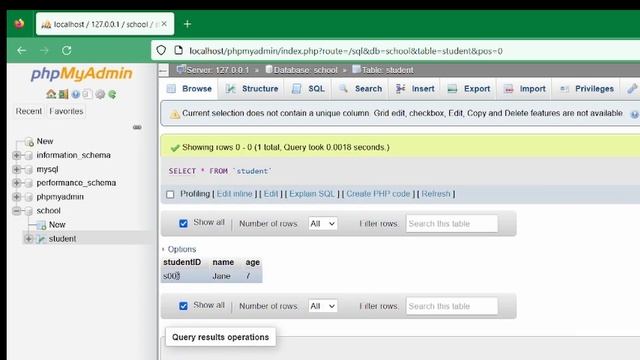Click top-level New database item
The height and width of the screenshot is (360, 640).
[45, 141]
